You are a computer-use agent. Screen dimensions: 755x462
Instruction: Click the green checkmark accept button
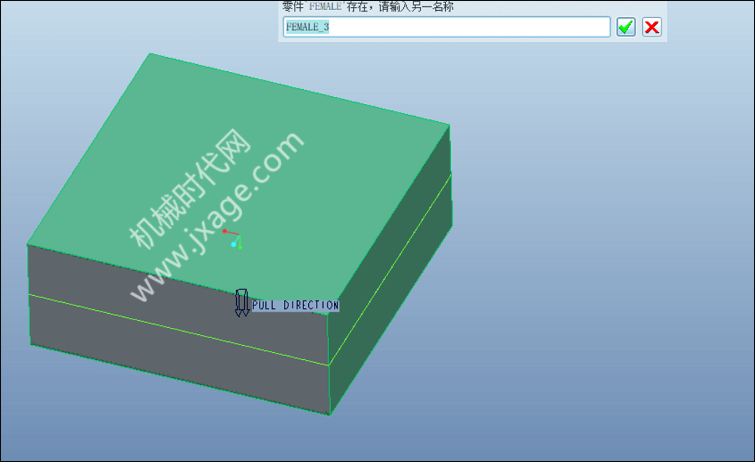pos(626,27)
